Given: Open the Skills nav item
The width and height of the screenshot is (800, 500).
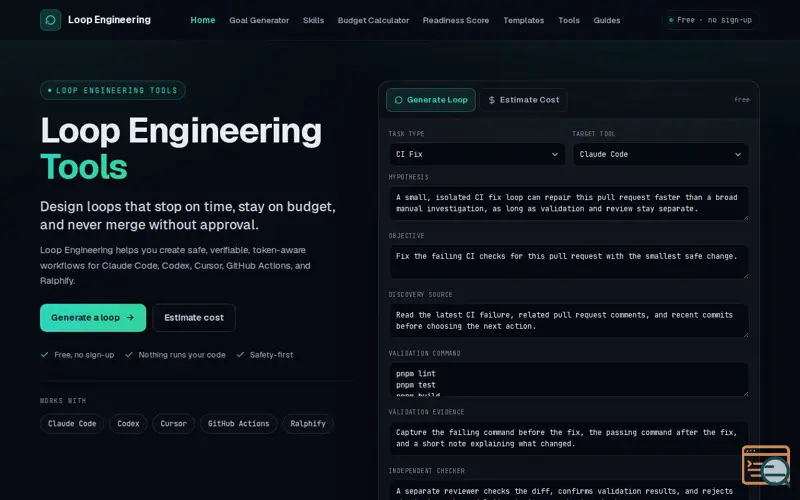Looking at the screenshot, I should pos(313,20).
